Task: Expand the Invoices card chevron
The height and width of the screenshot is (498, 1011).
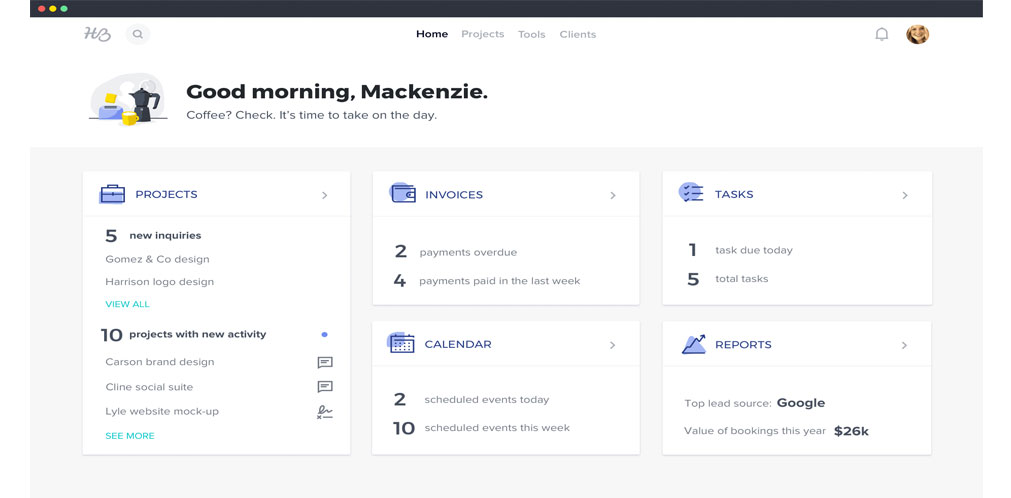Action: click(x=613, y=195)
